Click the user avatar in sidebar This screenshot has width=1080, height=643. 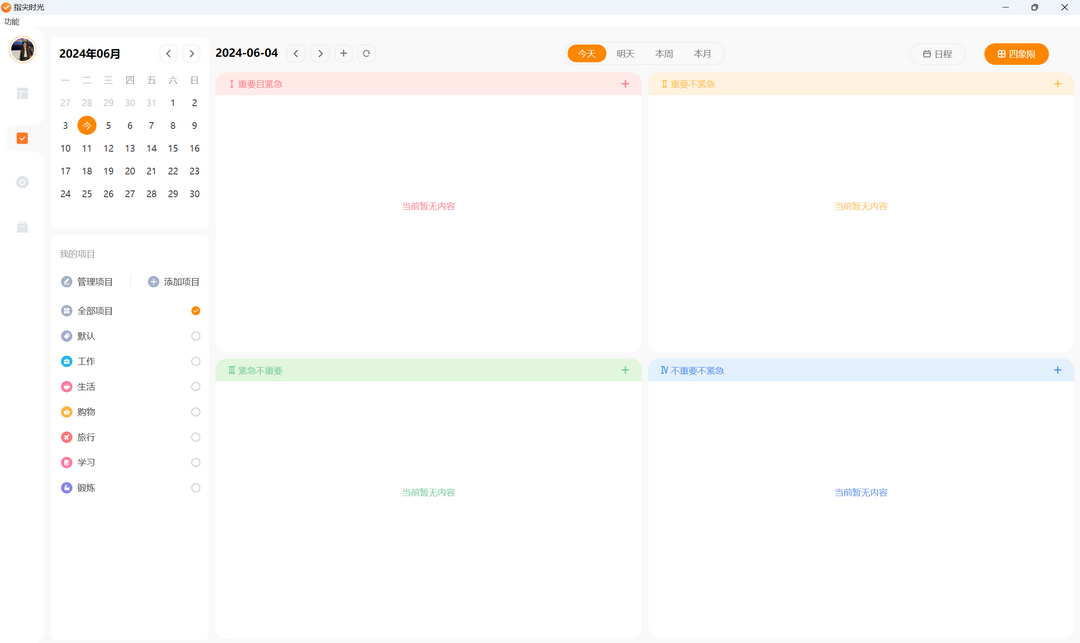(x=22, y=49)
